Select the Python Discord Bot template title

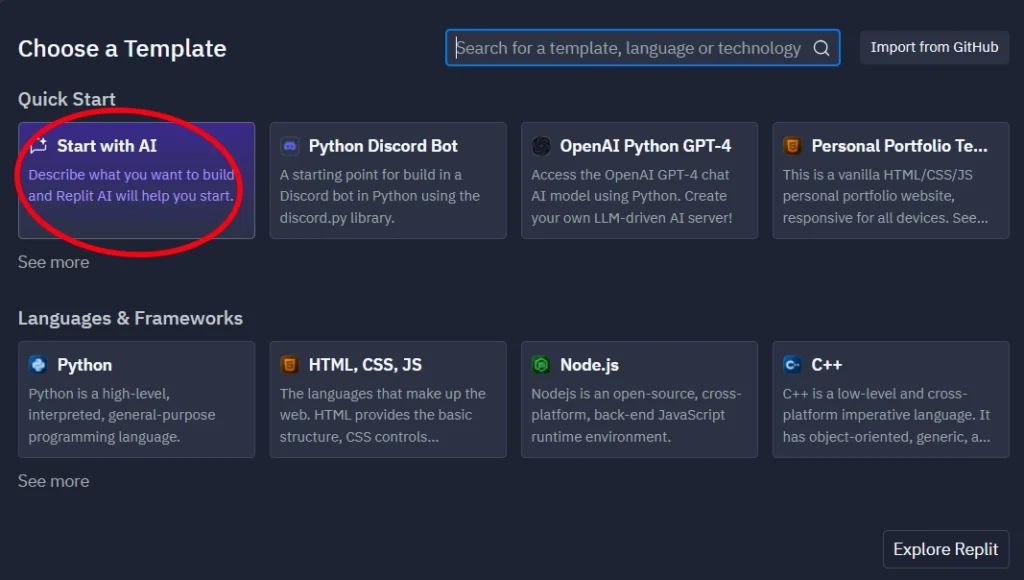tap(383, 146)
